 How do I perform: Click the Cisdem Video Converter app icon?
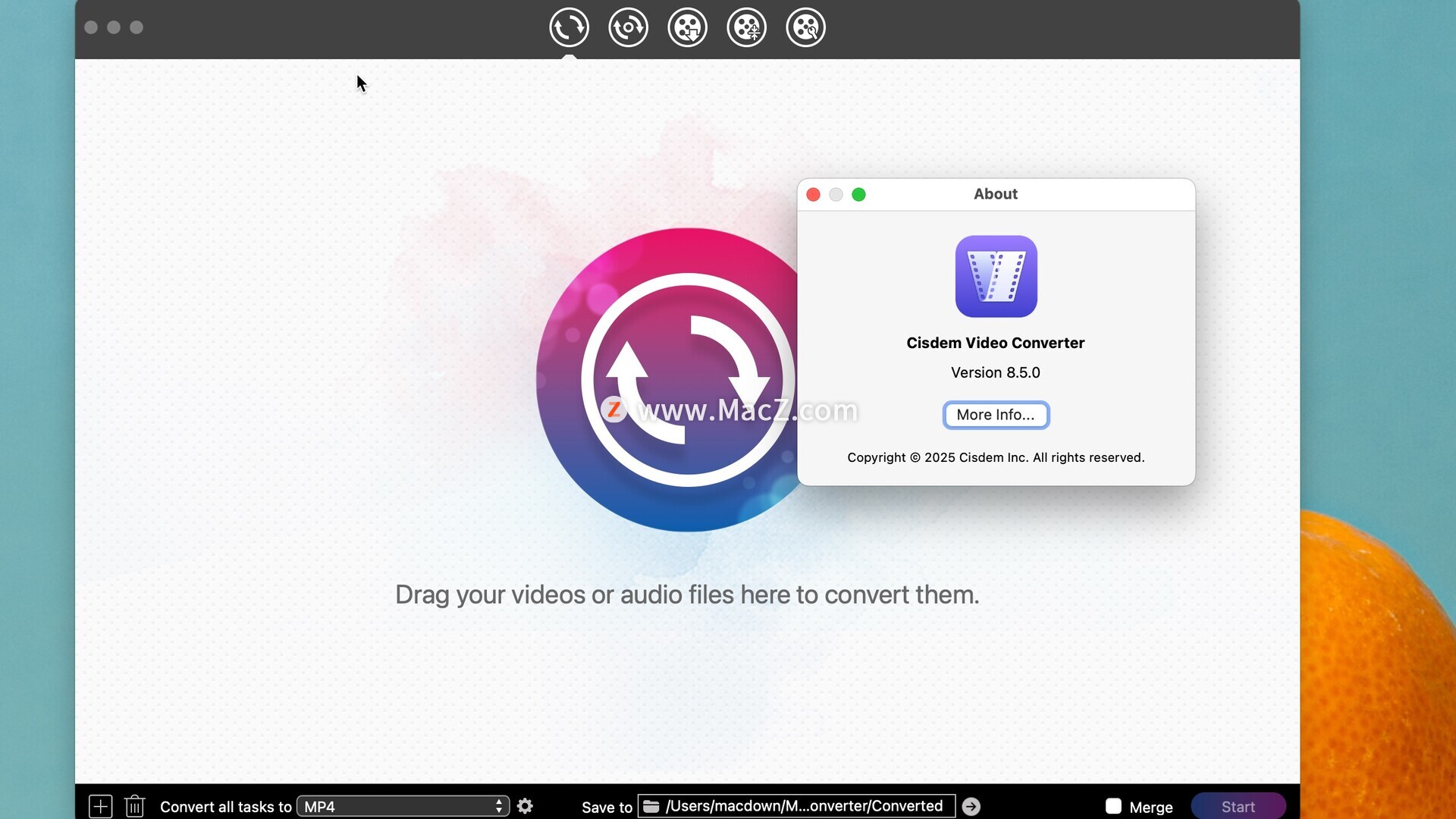pos(996,276)
